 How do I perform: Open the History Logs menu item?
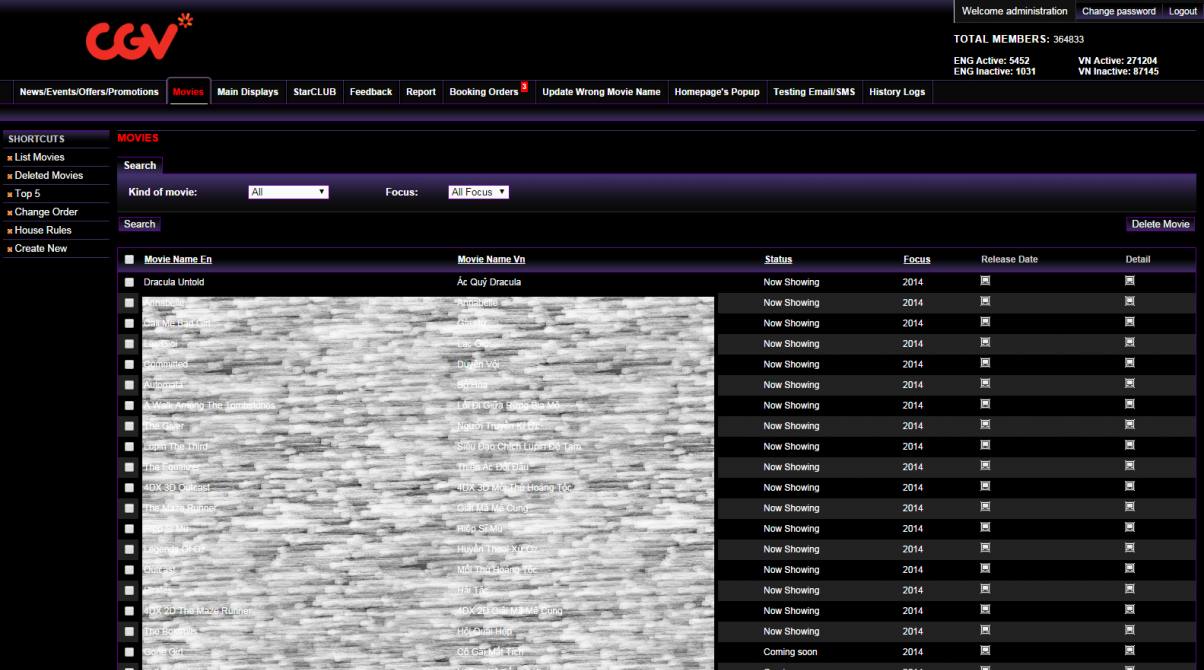point(897,92)
